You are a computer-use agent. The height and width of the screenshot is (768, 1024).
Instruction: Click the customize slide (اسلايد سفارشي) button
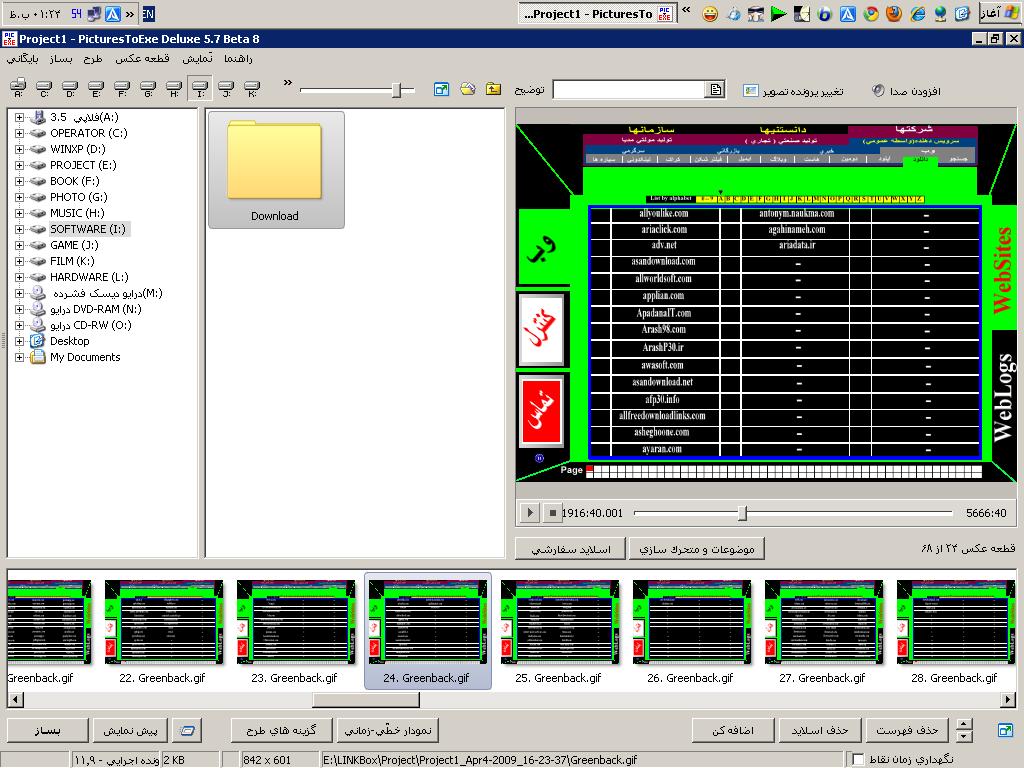[x=570, y=549]
